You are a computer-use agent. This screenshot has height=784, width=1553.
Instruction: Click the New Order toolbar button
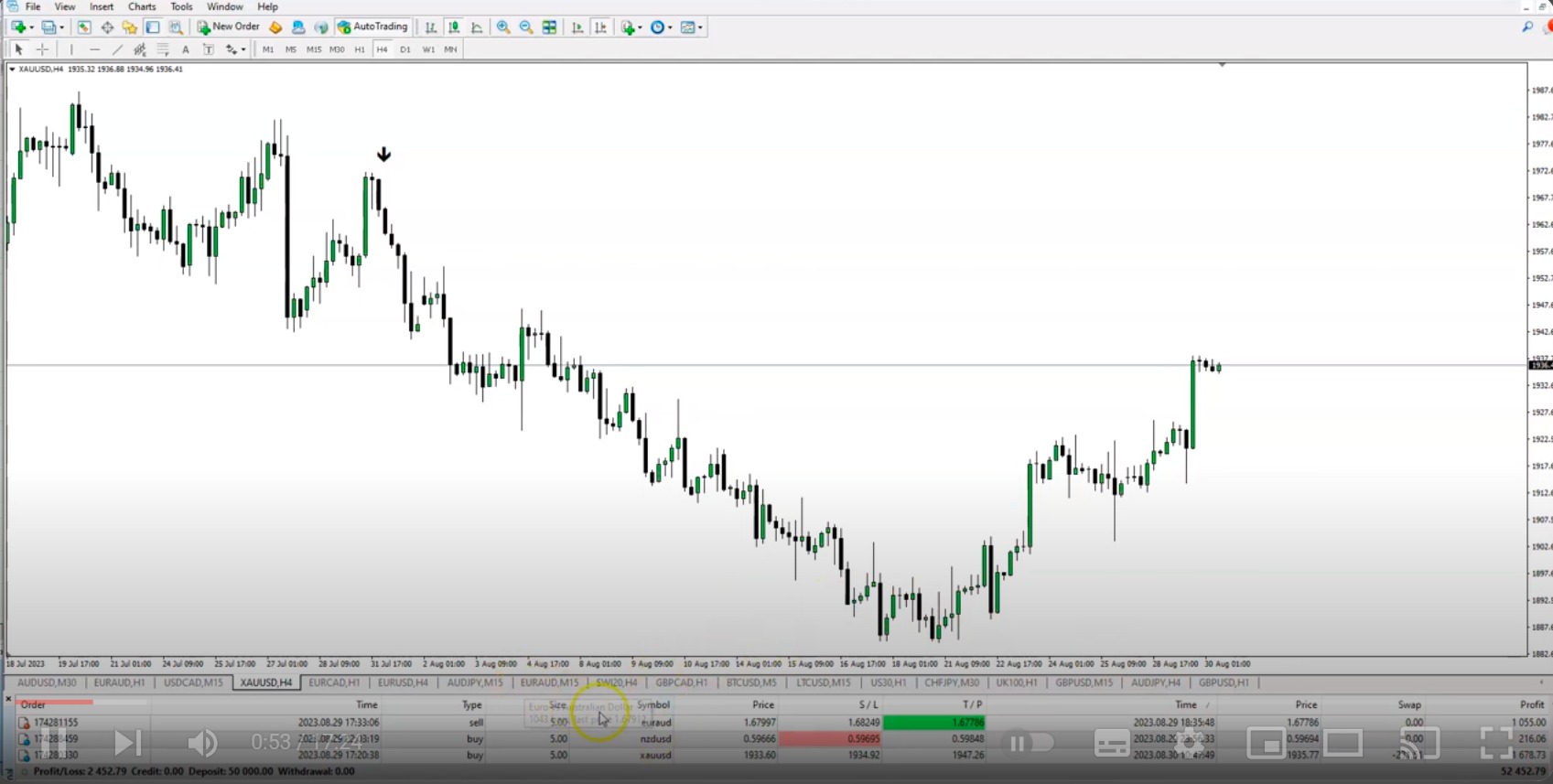click(229, 27)
